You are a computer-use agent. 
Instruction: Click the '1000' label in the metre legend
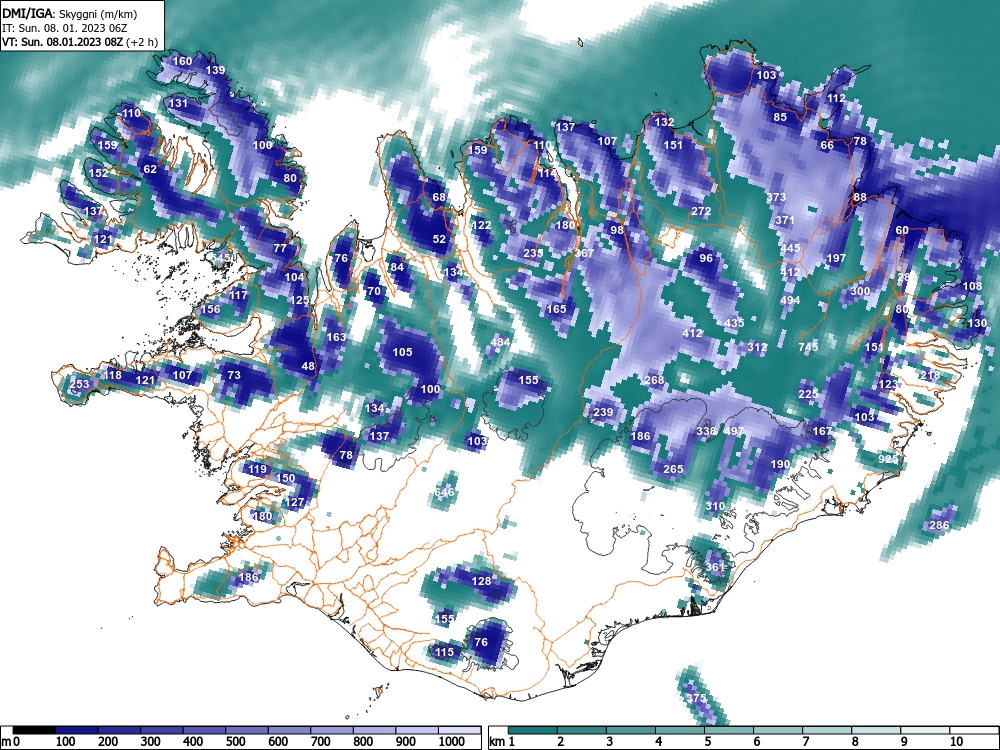coord(452,741)
